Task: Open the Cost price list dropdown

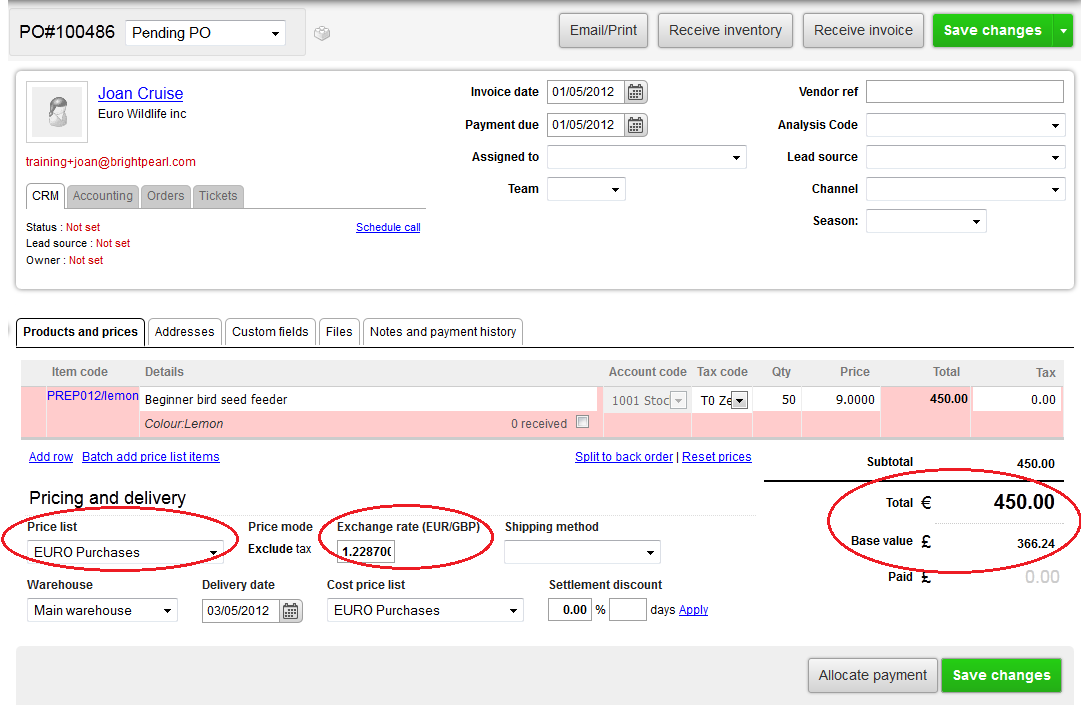Action: pyautogui.click(x=425, y=610)
